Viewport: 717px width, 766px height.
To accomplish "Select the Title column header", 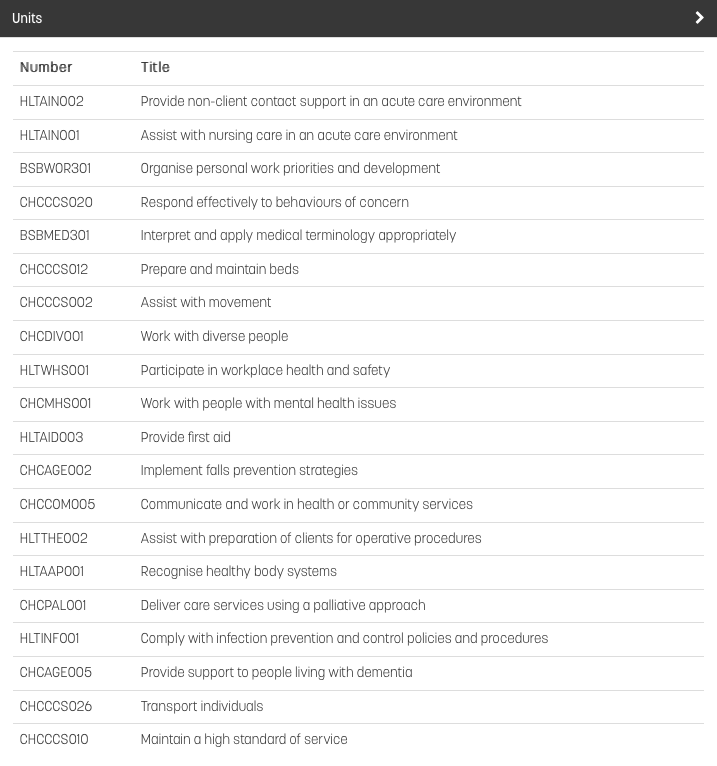I will 155,67.
